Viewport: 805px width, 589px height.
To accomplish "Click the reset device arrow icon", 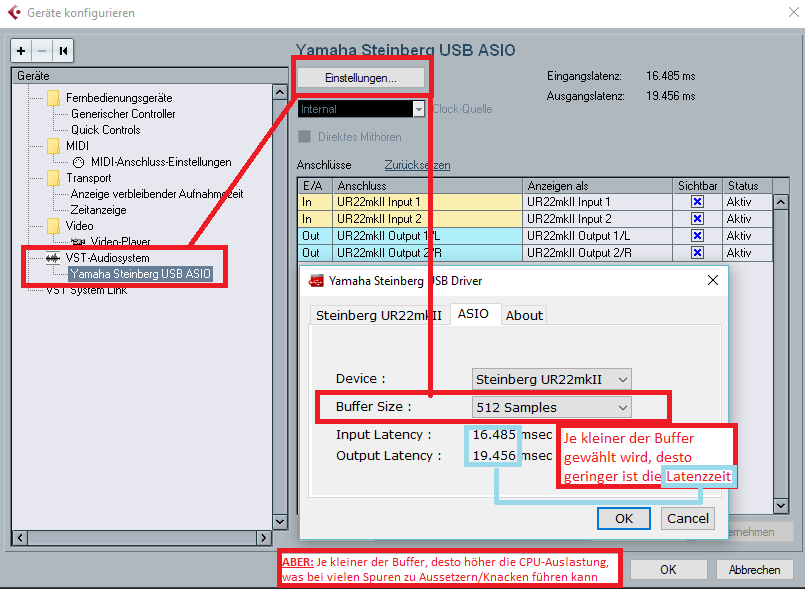I will [x=63, y=51].
